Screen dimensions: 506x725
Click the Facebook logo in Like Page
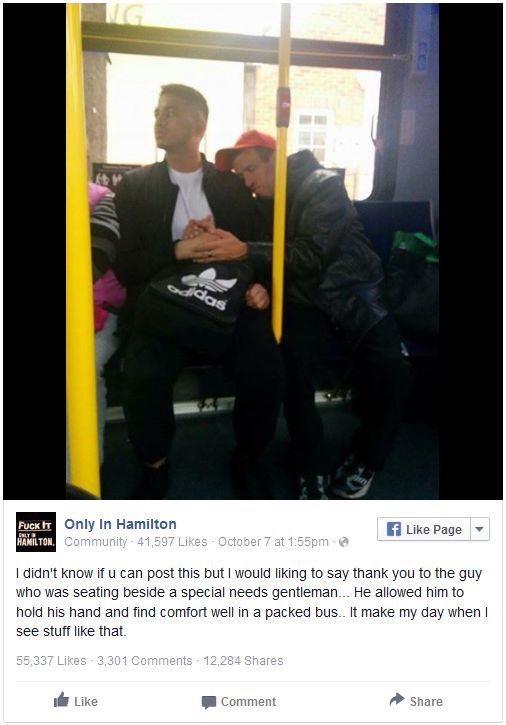pyautogui.click(x=394, y=529)
